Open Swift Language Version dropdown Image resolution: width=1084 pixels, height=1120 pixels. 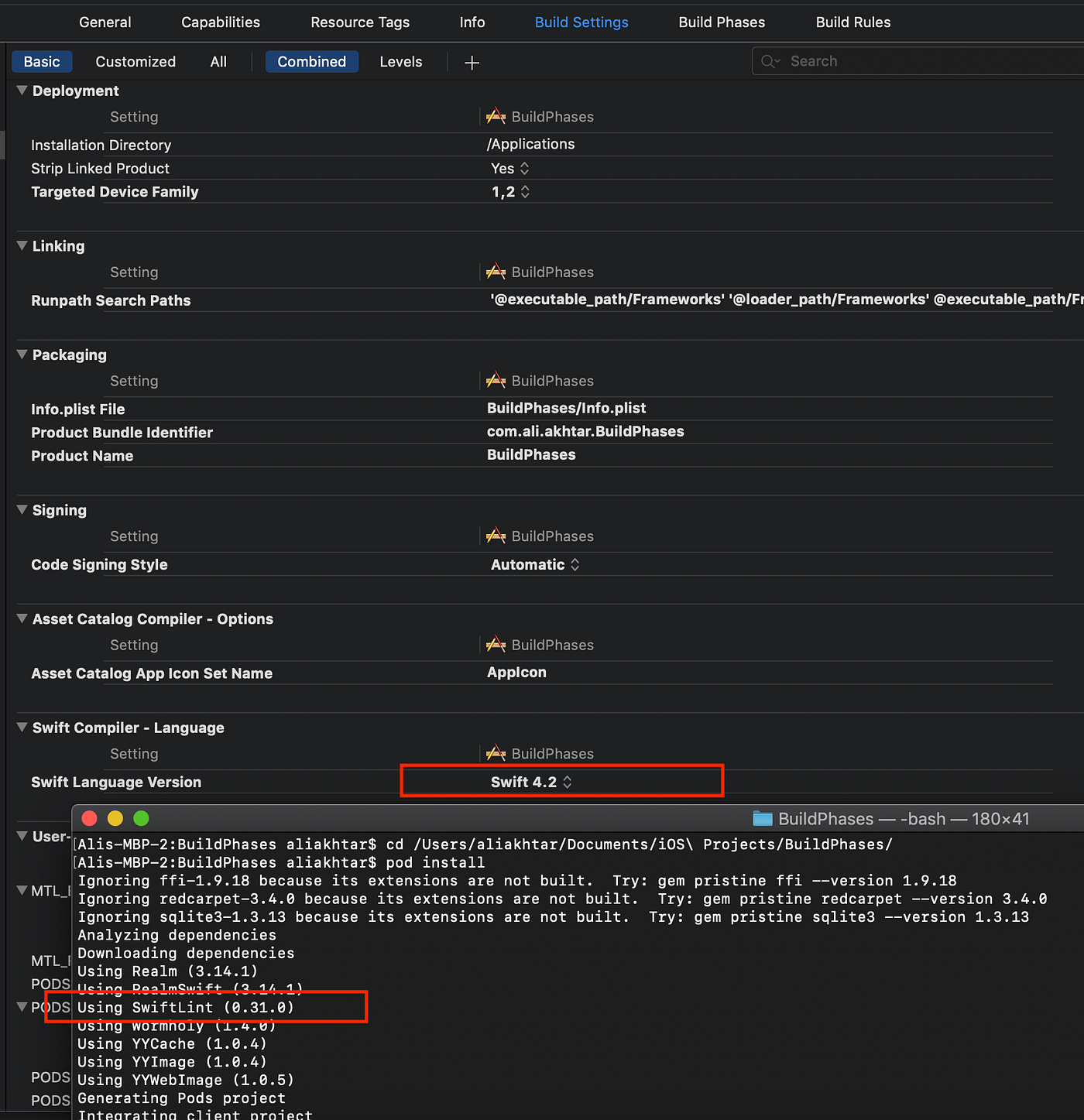coord(531,782)
